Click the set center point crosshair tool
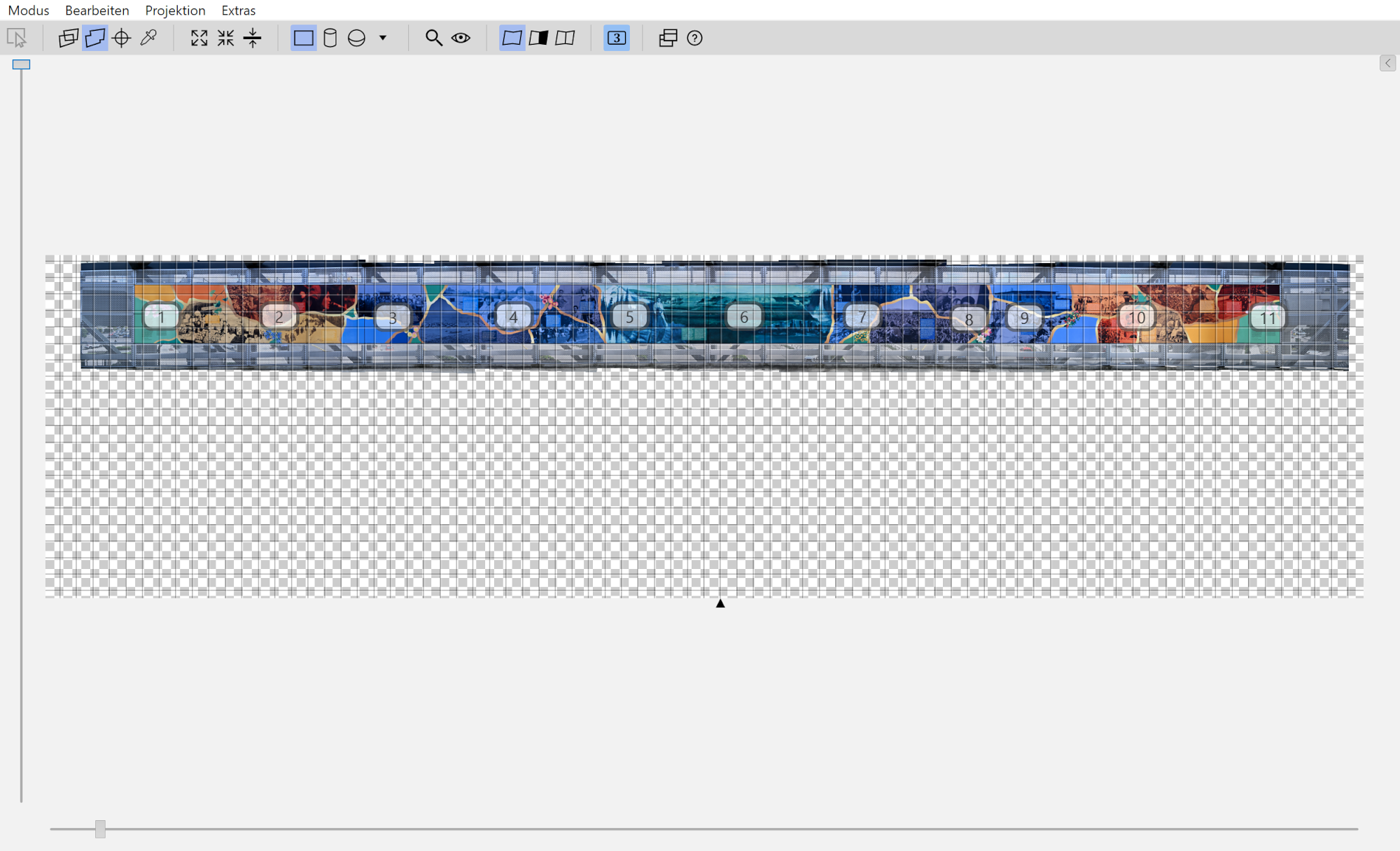This screenshot has height=851, width=1400. coord(122,38)
